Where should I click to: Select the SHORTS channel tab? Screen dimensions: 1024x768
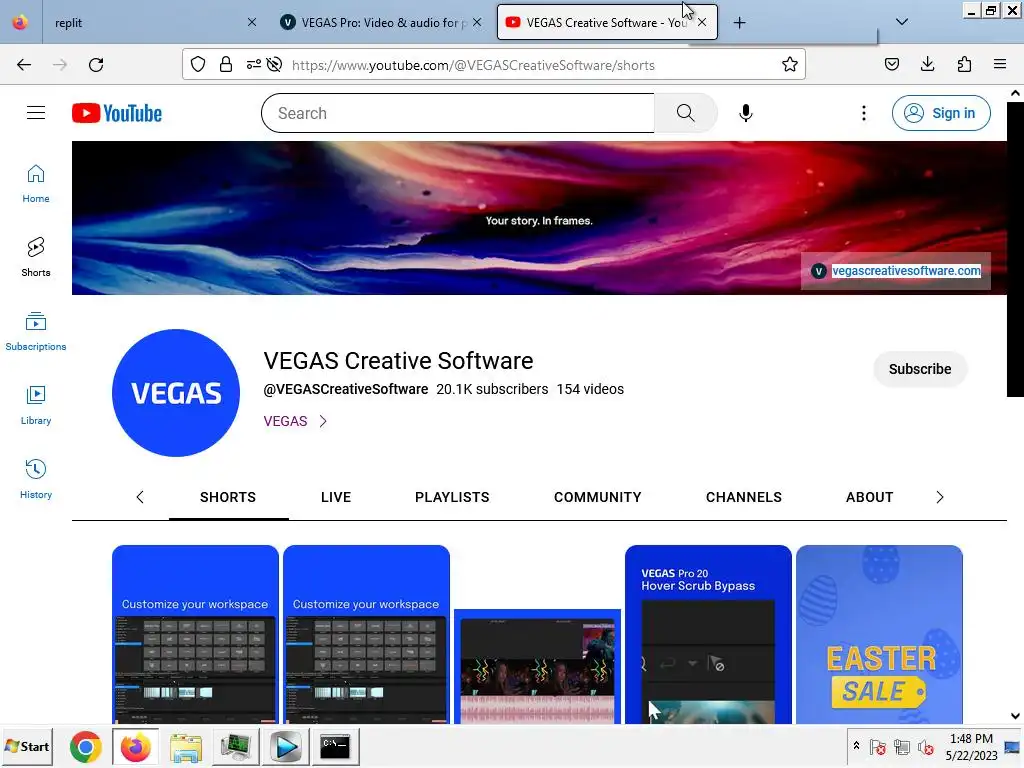(228, 498)
